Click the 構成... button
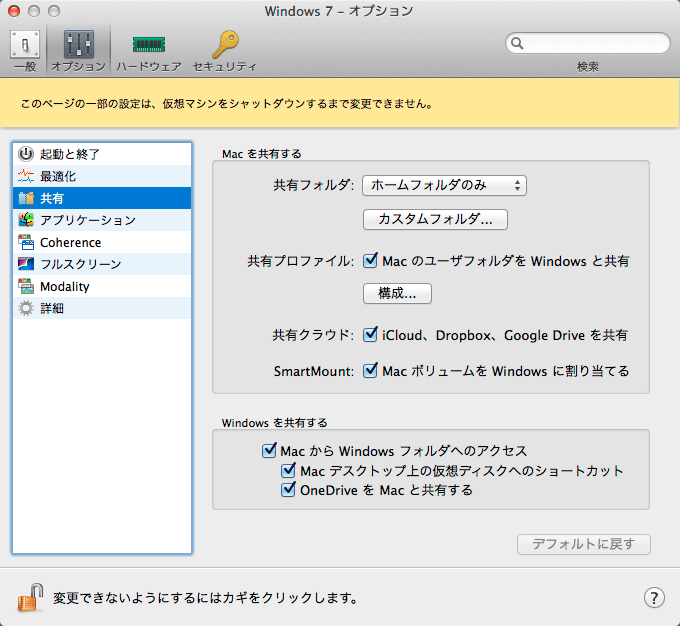The height and width of the screenshot is (626, 680). coord(397,293)
